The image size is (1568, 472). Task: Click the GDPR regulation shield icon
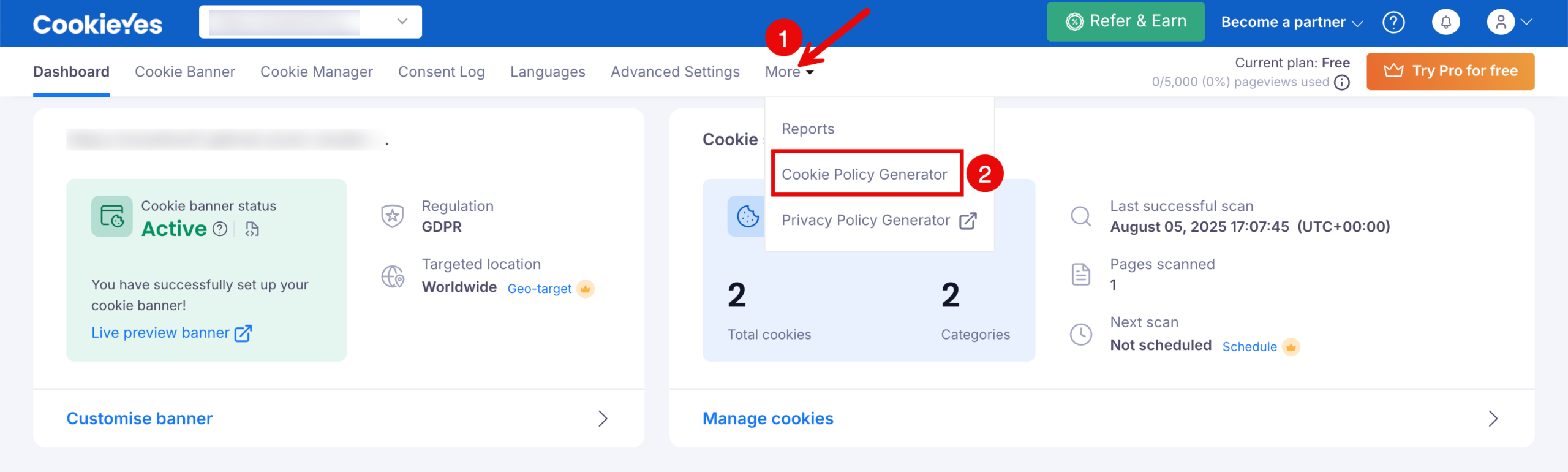392,216
